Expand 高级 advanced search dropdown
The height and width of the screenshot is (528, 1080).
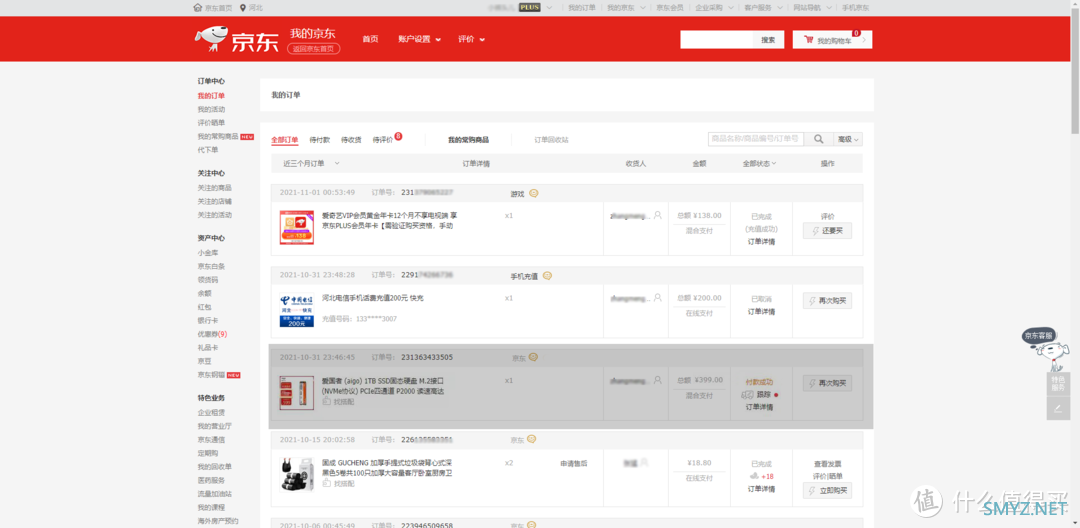pos(848,139)
